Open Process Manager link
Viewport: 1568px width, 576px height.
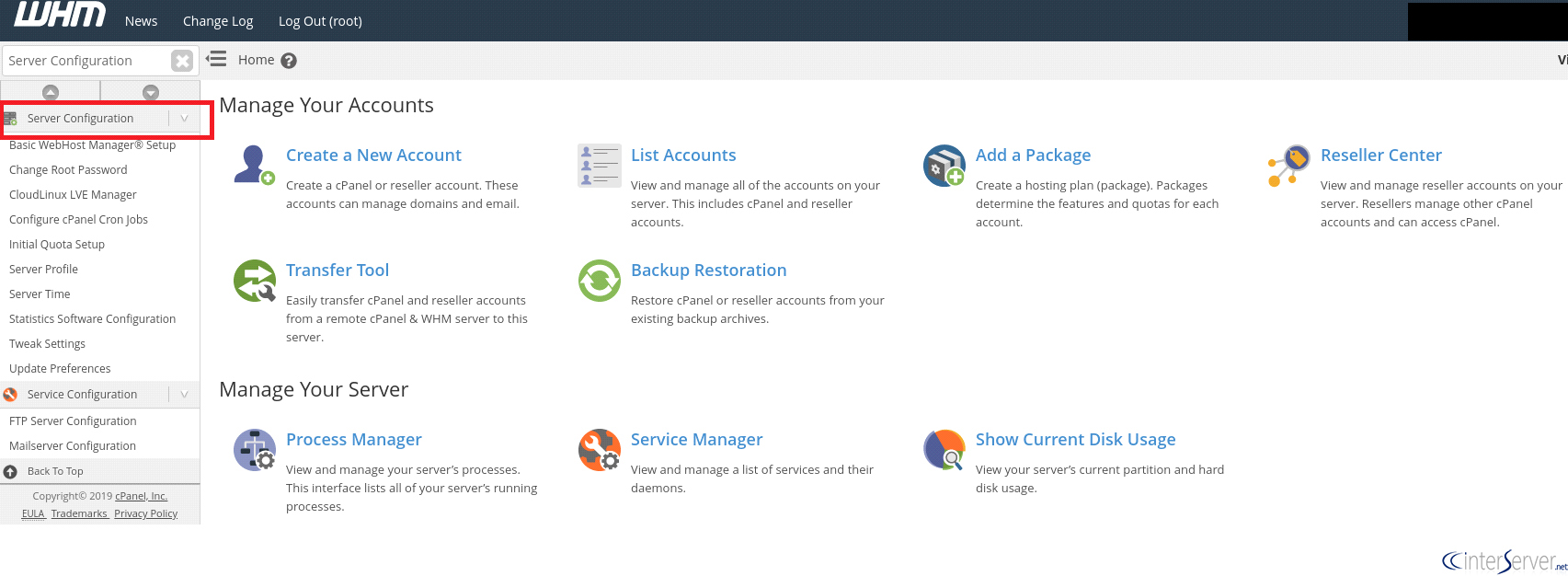(x=354, y=440)
